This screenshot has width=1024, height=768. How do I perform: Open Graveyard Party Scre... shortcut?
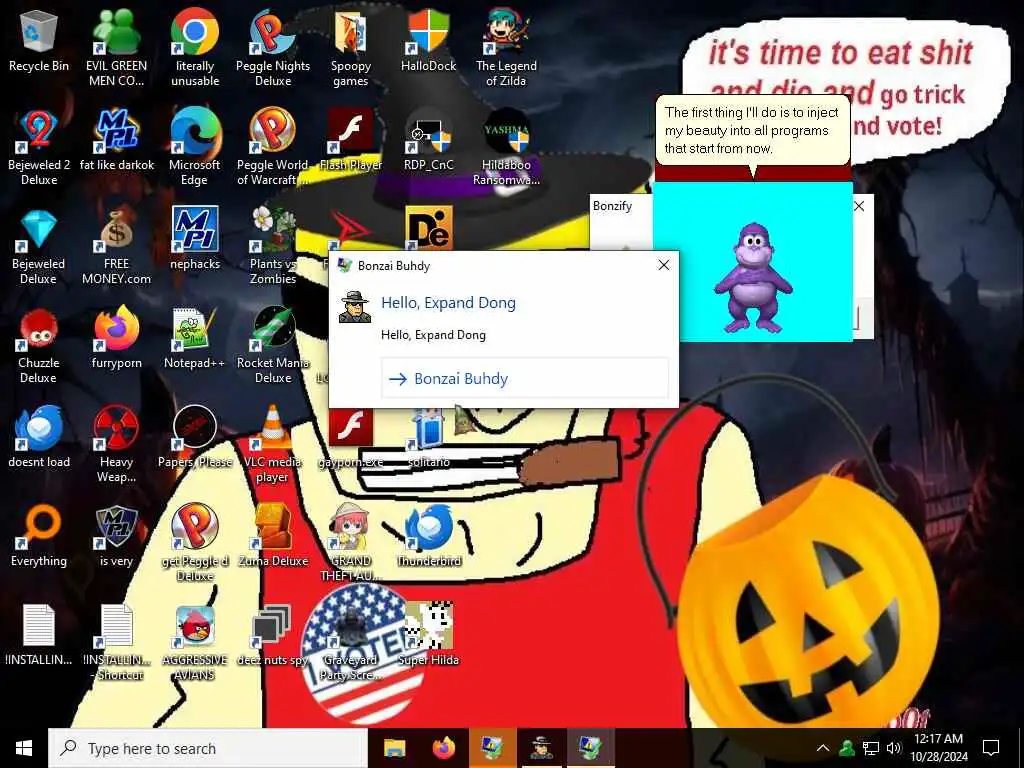[351, 643]
